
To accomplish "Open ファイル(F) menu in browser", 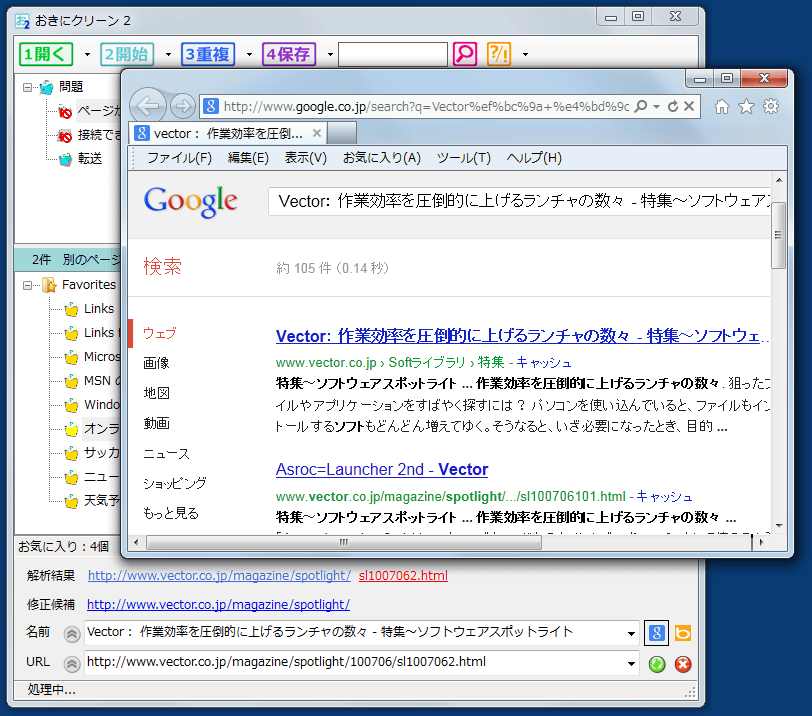I will pos(180,158).
